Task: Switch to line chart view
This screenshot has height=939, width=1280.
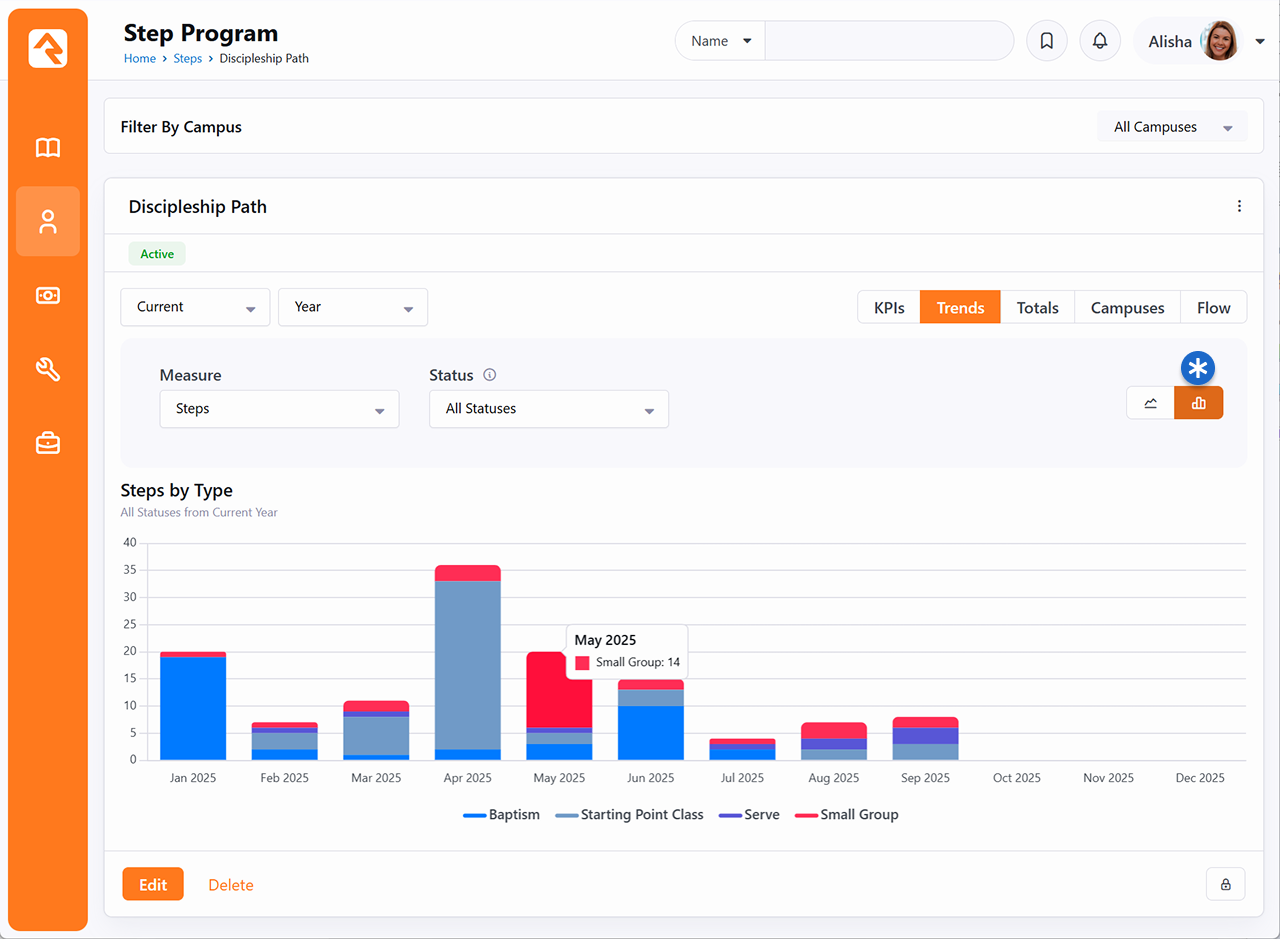Action: click(1150, 403)
